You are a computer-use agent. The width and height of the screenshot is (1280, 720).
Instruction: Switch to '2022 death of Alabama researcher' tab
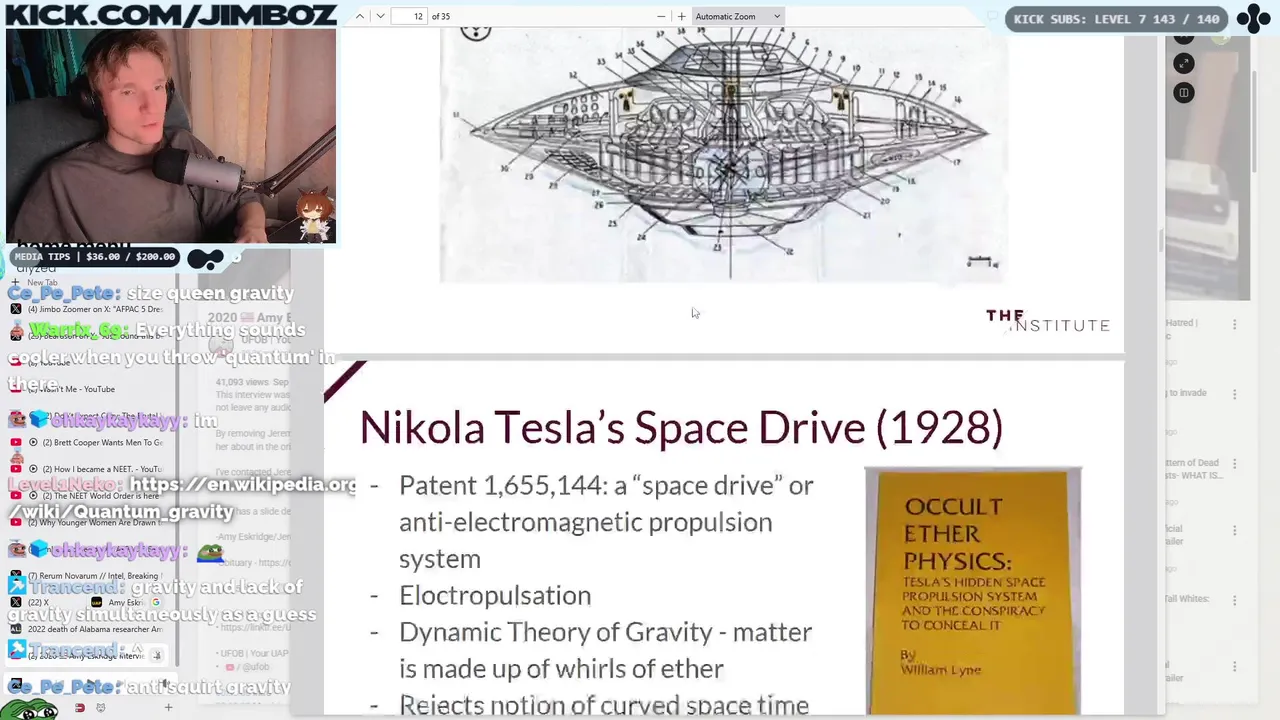tap(87, 629)
